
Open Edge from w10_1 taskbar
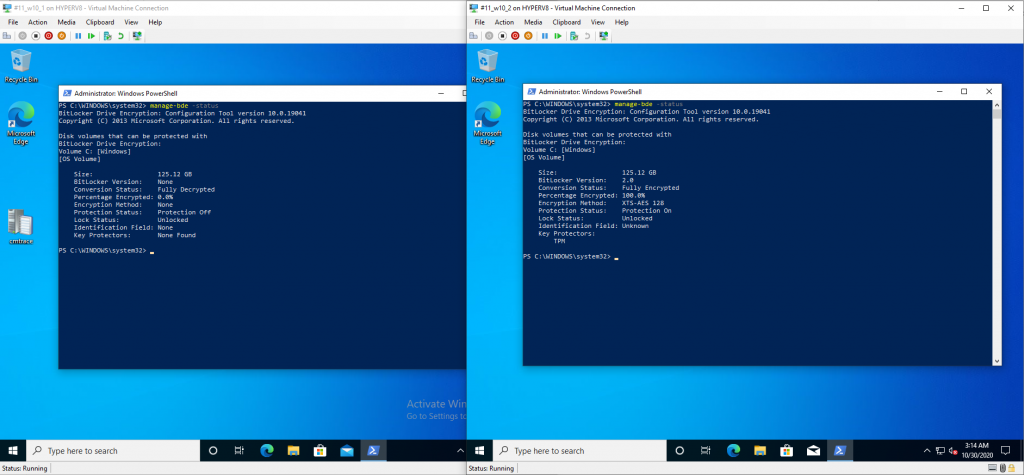pyautogui.click(x=266, y=451)
